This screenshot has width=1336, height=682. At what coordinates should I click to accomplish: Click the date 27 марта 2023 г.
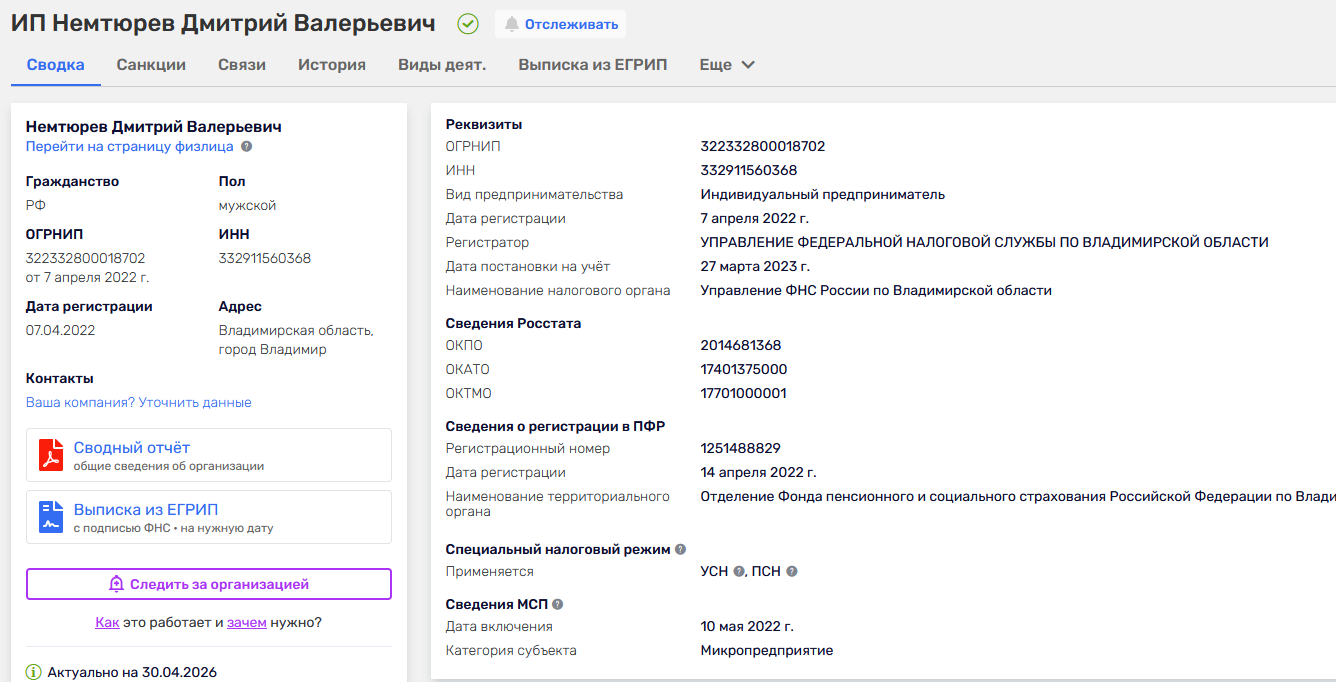click(756, 267)
